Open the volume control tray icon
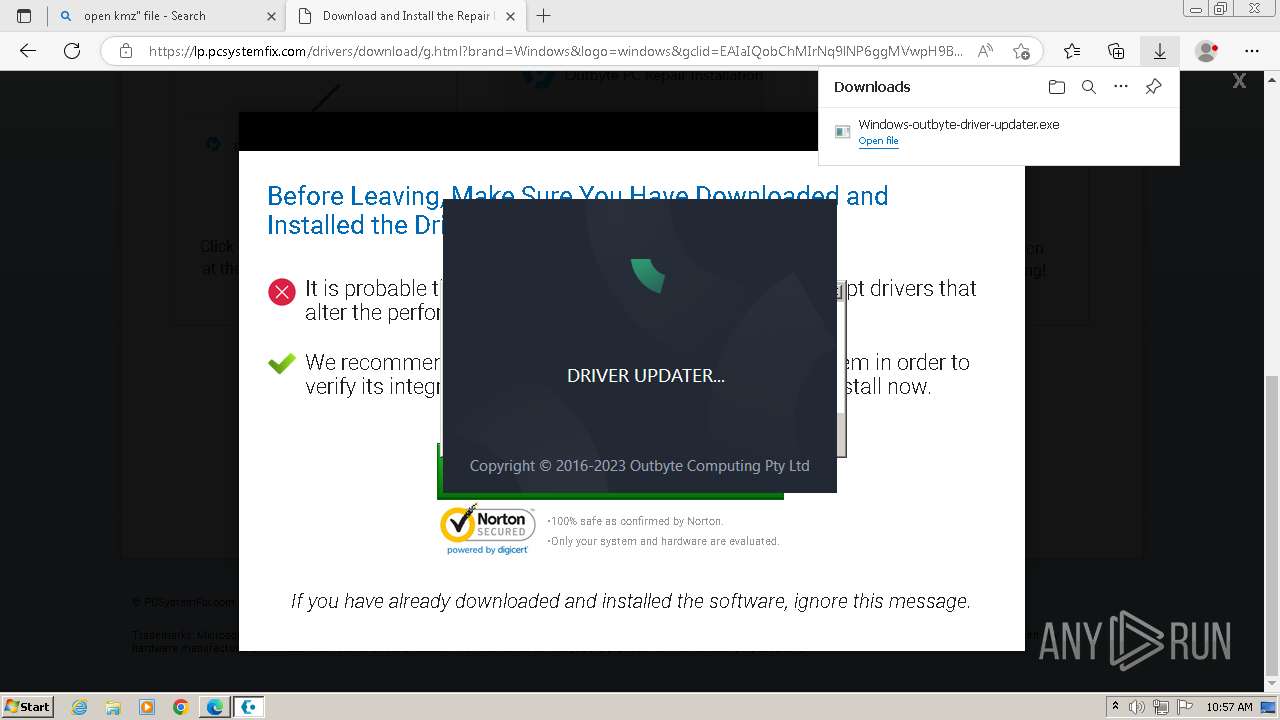Viewport: 1280px width, 720px height. tap(1137, 707)
